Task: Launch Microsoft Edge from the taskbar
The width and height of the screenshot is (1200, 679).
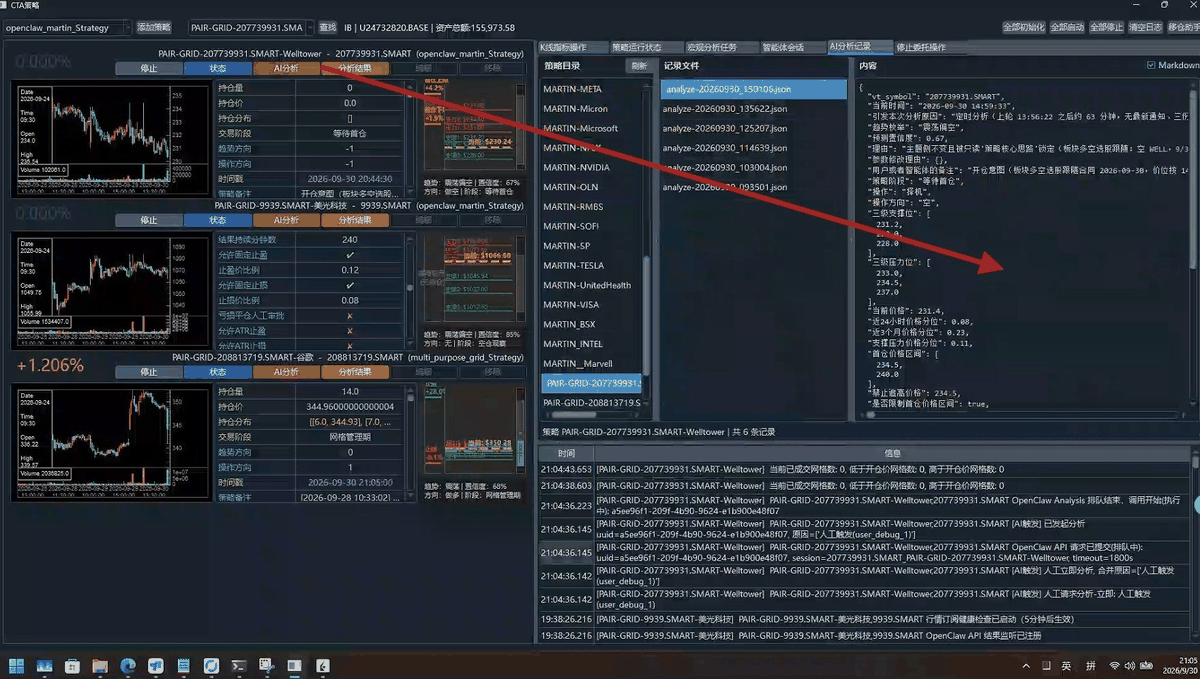Action: (128, 665)
